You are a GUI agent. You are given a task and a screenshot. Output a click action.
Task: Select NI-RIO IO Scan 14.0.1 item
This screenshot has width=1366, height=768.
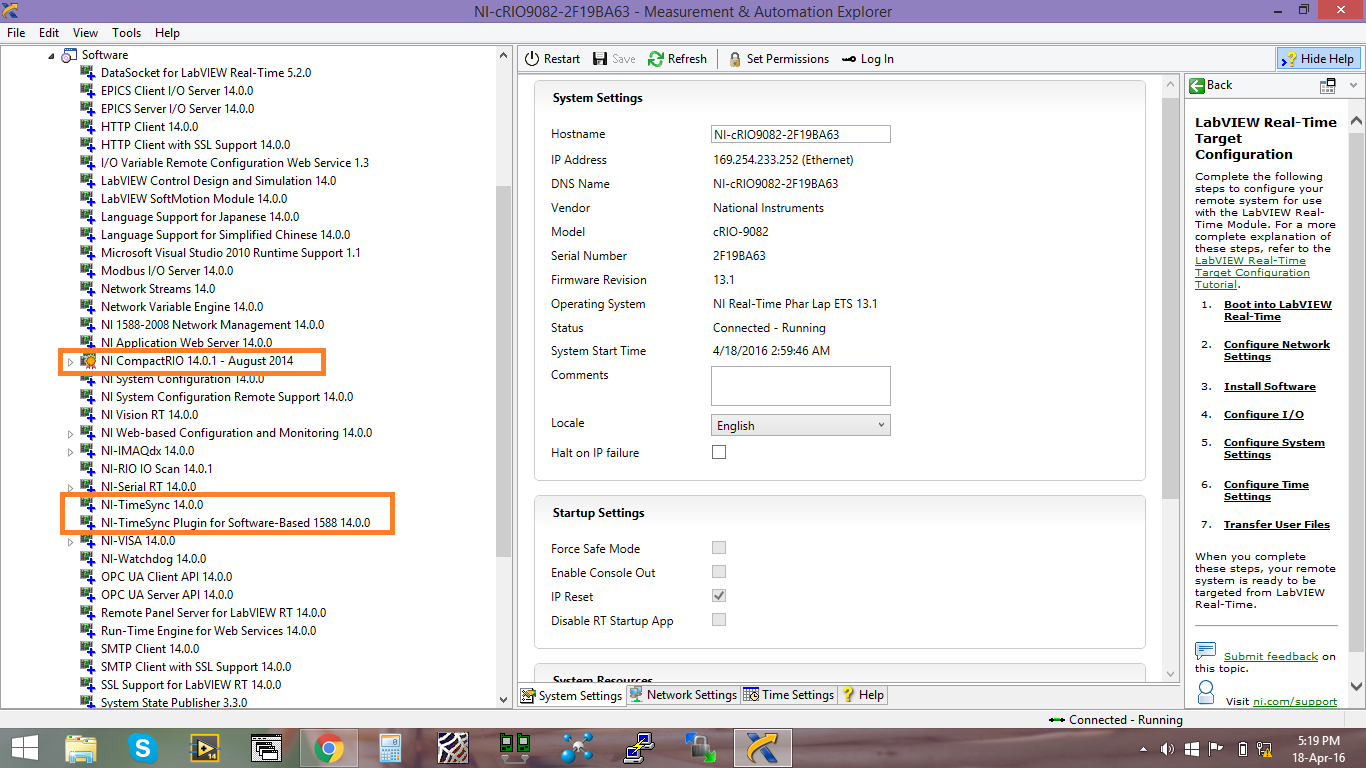157,469
